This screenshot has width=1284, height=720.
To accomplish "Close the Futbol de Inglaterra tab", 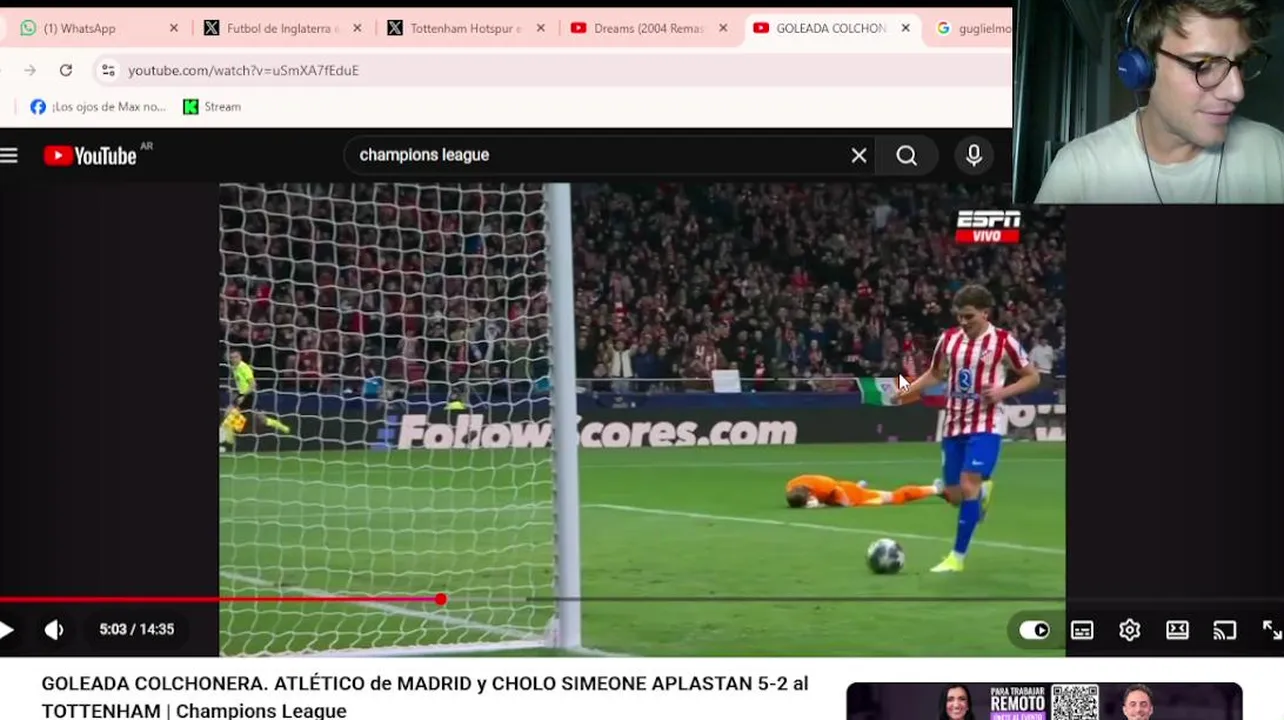I will pos(357,28).
